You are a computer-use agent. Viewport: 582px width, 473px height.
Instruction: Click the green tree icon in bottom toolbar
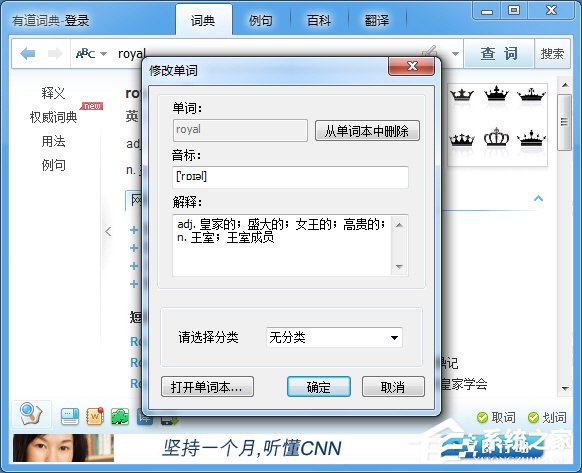[120, 417]
